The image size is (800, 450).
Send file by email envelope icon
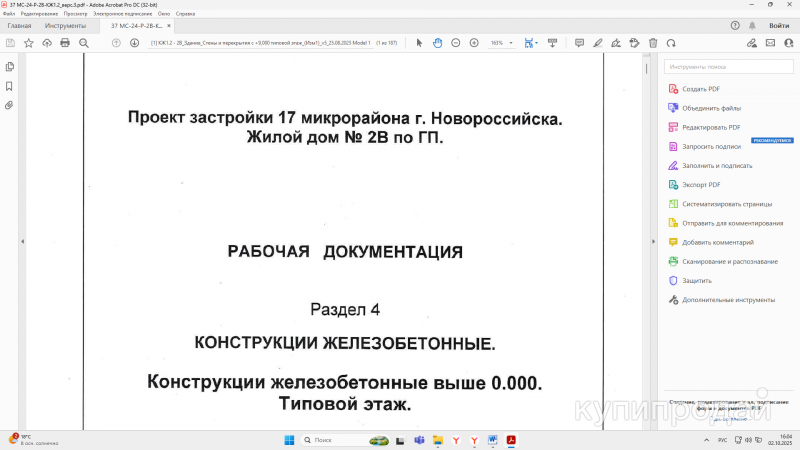point(770,43)
